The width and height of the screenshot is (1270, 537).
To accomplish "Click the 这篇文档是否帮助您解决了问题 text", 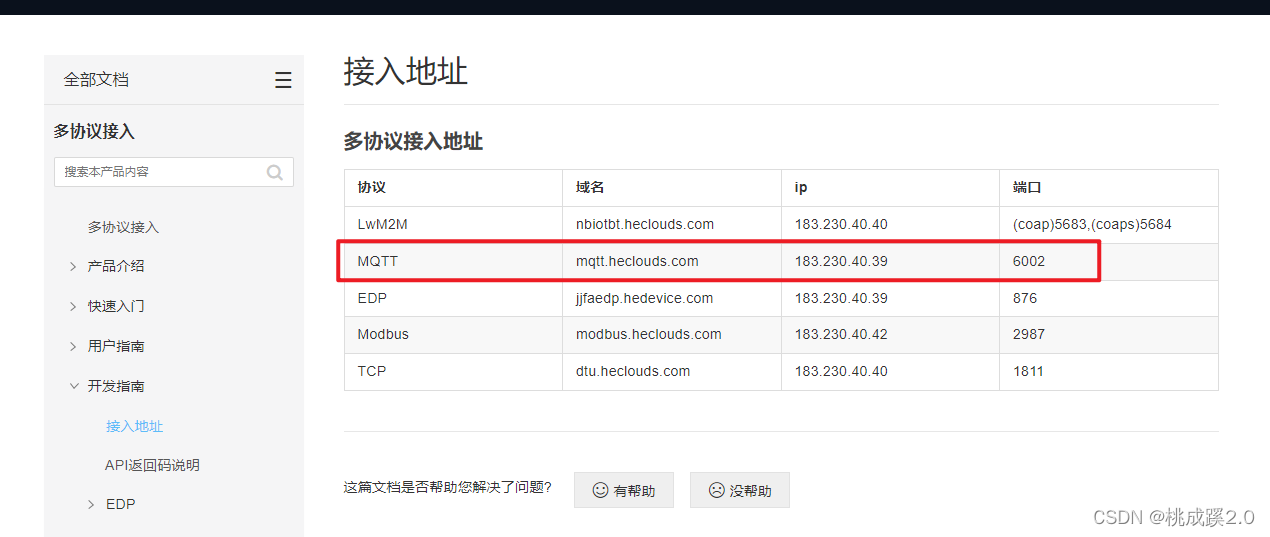I will [x=447, y=488].
